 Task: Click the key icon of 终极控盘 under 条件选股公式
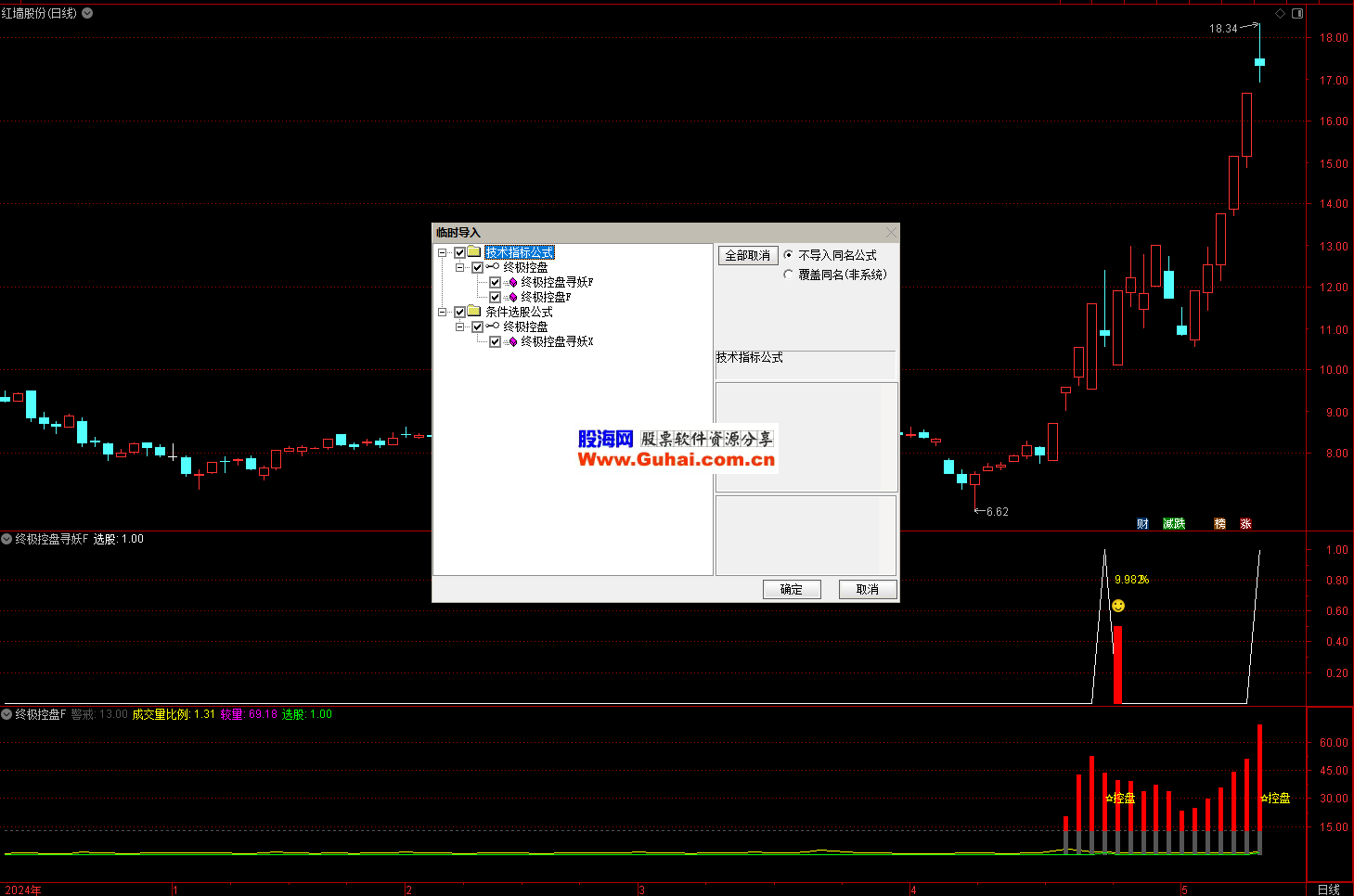point(493,326)
